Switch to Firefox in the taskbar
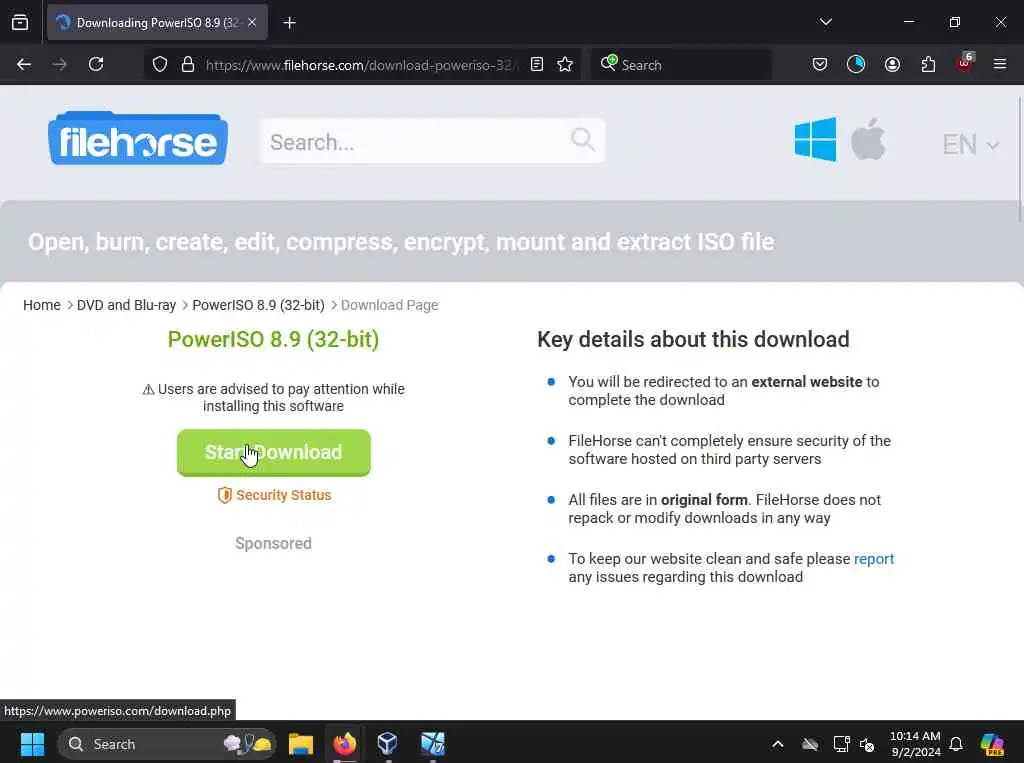Viewport: 1024px width, 763px height. [345, 744]
